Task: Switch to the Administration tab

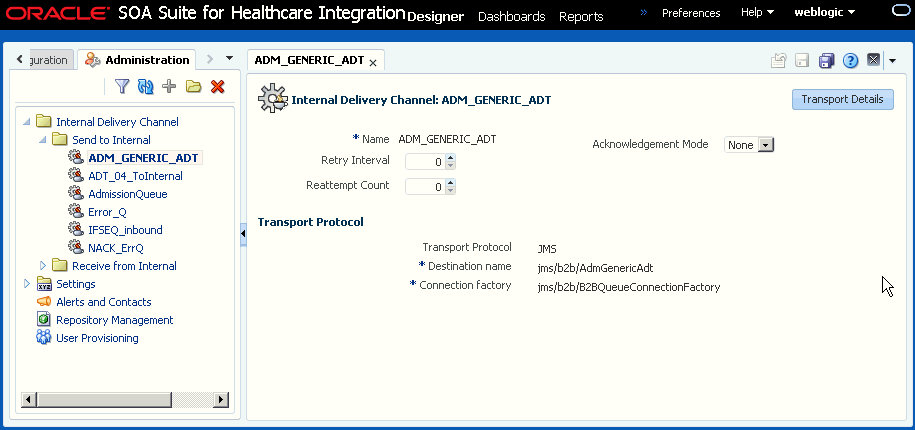Action: point(137,60)
